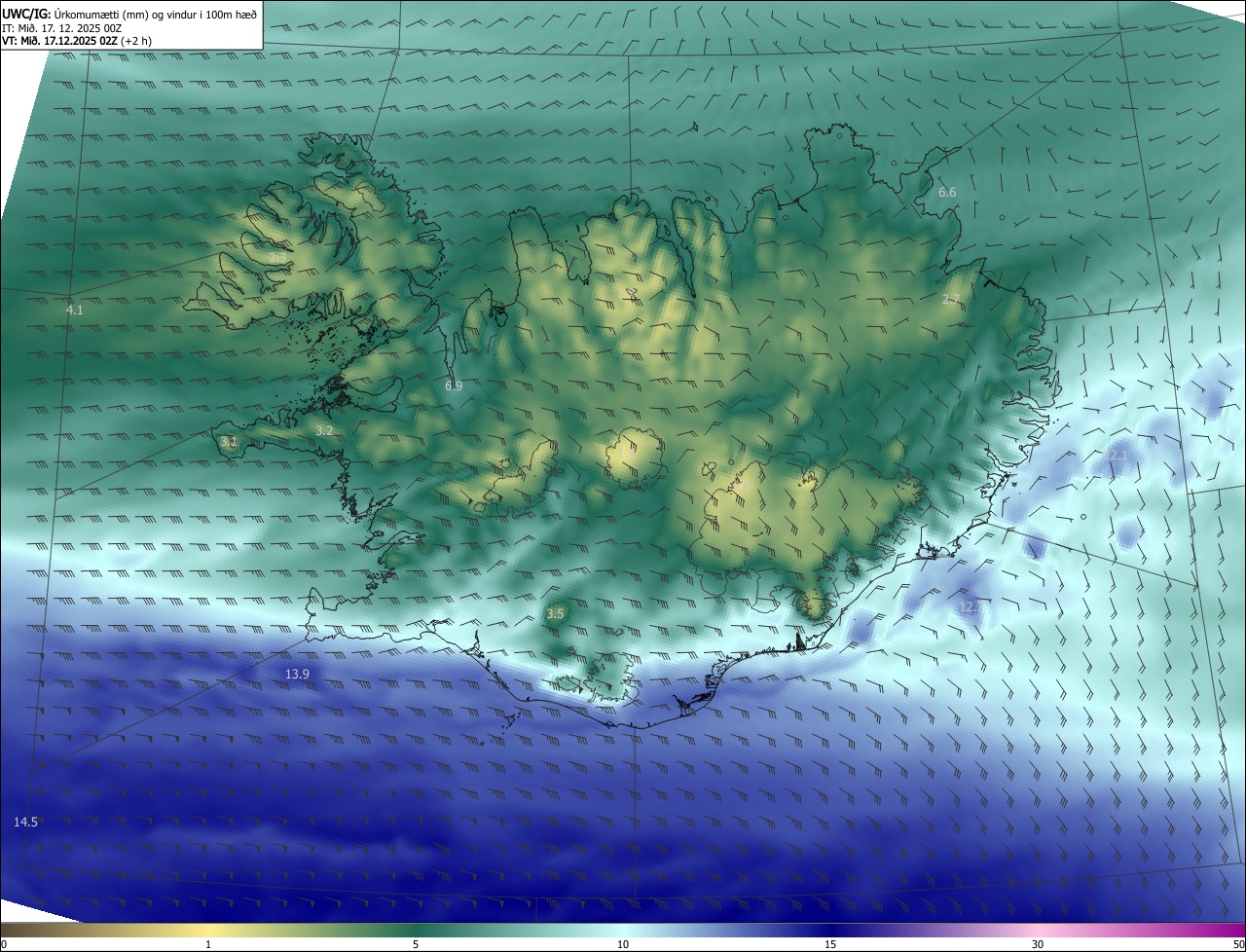1246x952 pixels.
Task: Click the color scale tick labelled 10
Action: click(x=623, y=944)
